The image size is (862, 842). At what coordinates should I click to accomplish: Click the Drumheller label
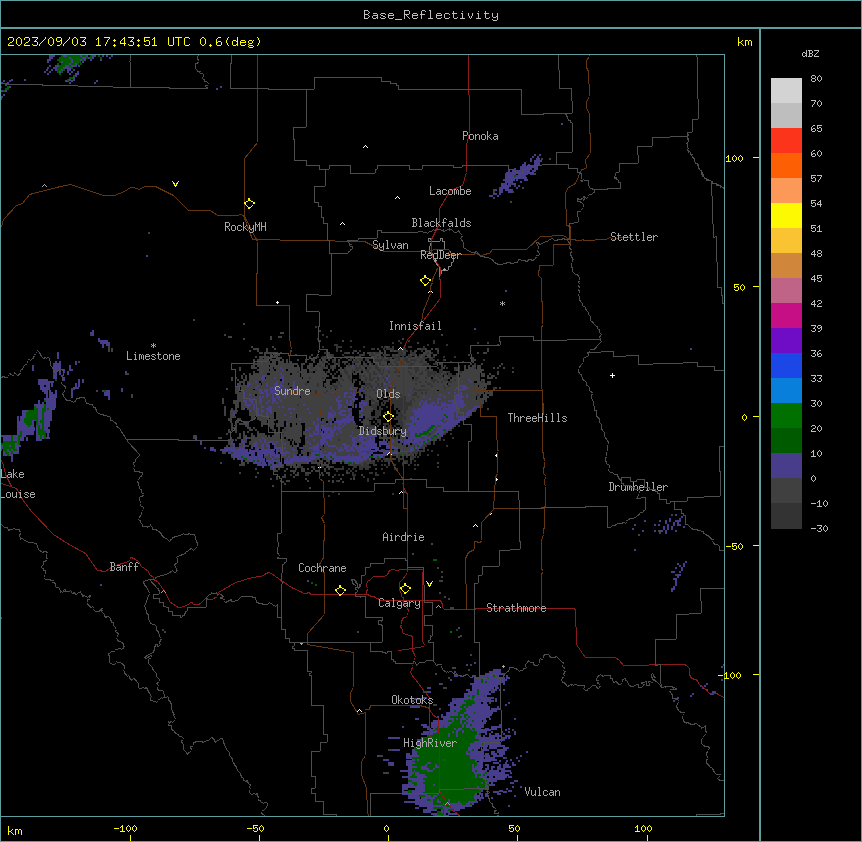(x=638, y=487)
